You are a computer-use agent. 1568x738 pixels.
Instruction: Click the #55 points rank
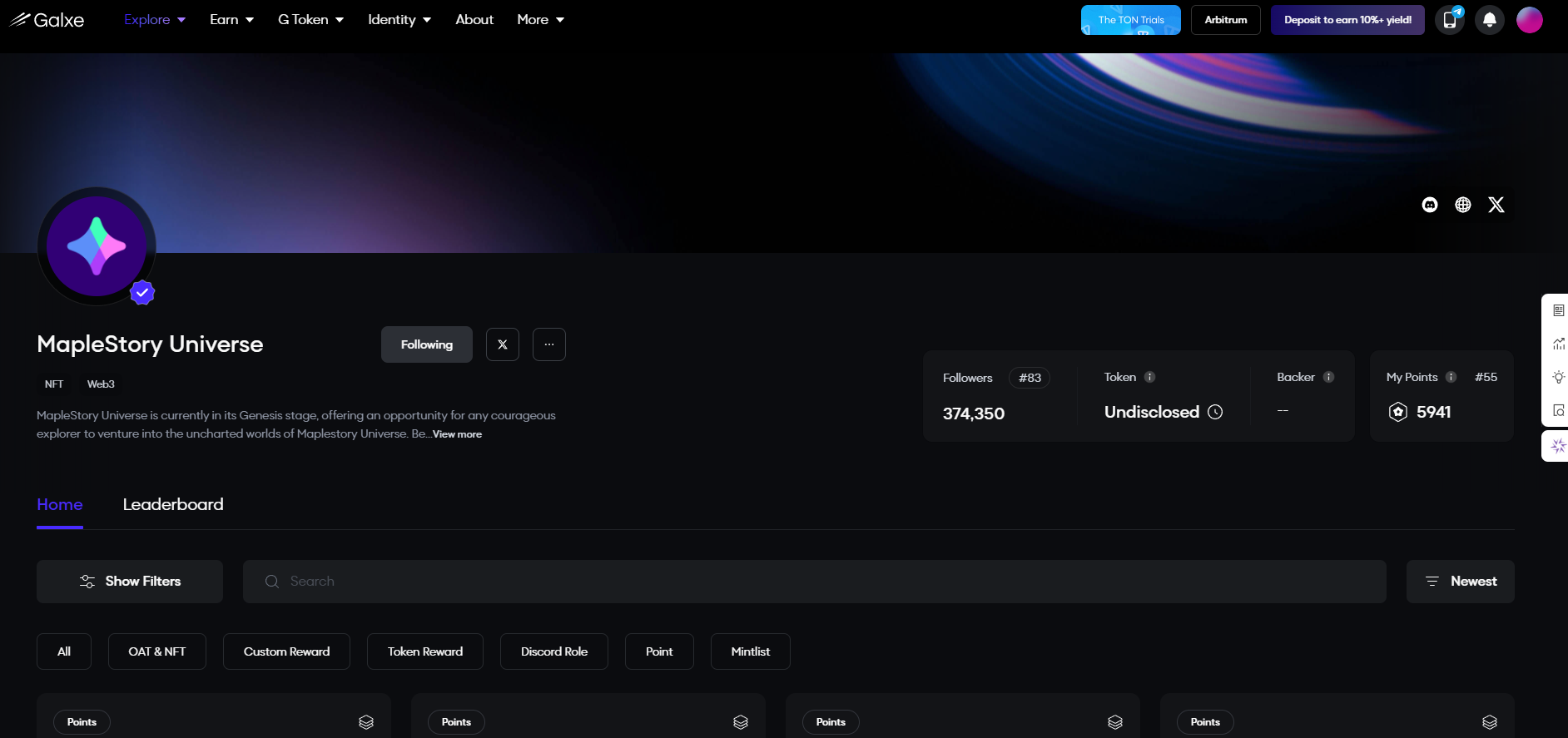click(x=1486, y=377)
